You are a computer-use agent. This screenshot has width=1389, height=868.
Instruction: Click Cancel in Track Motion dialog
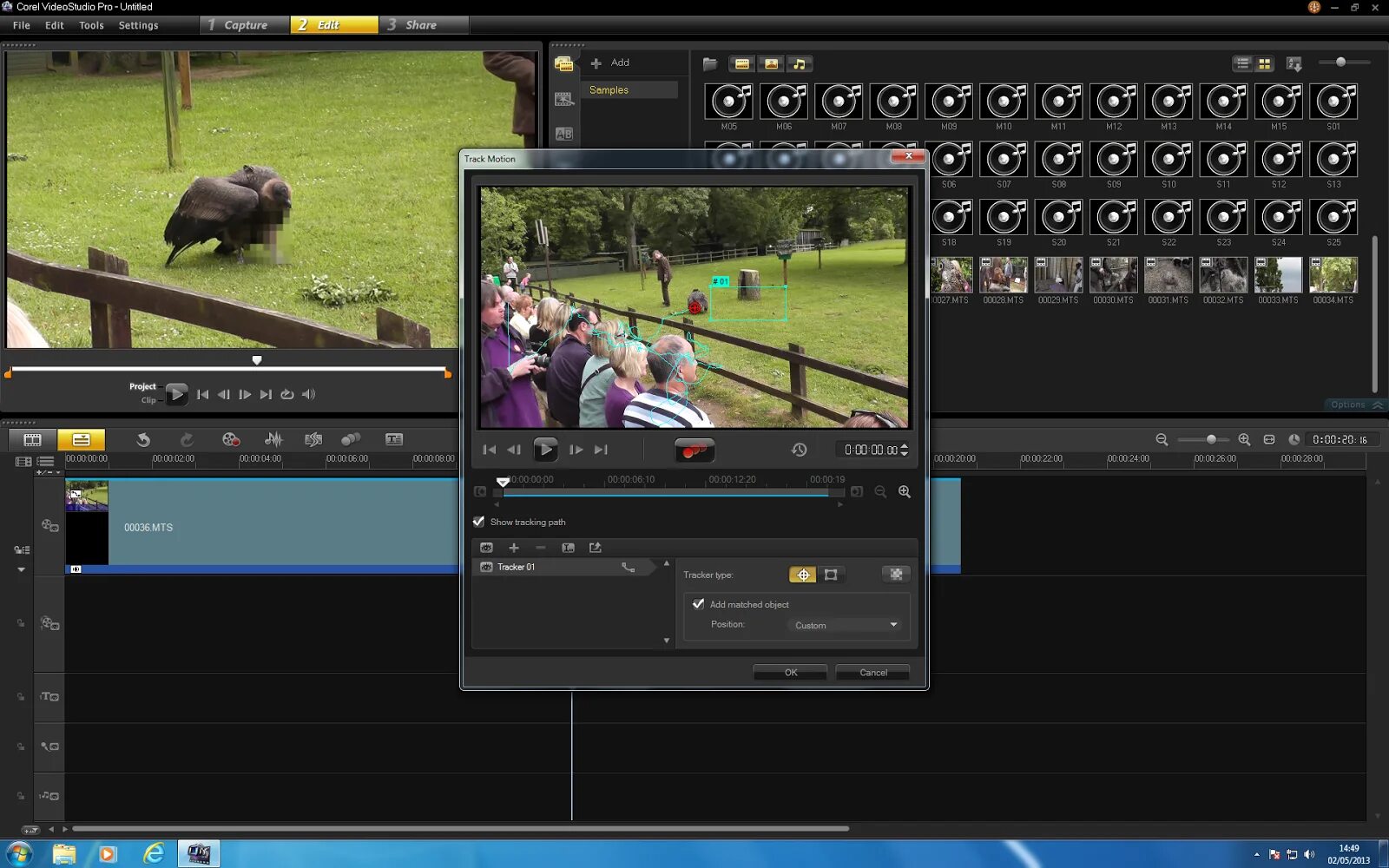[872, 673]
